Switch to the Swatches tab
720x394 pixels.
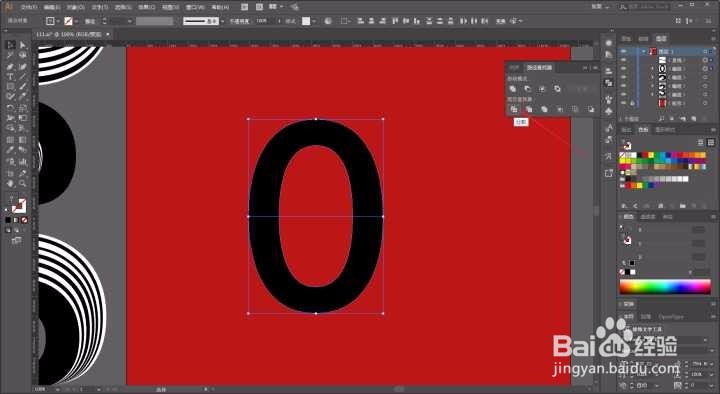(643, 130)
